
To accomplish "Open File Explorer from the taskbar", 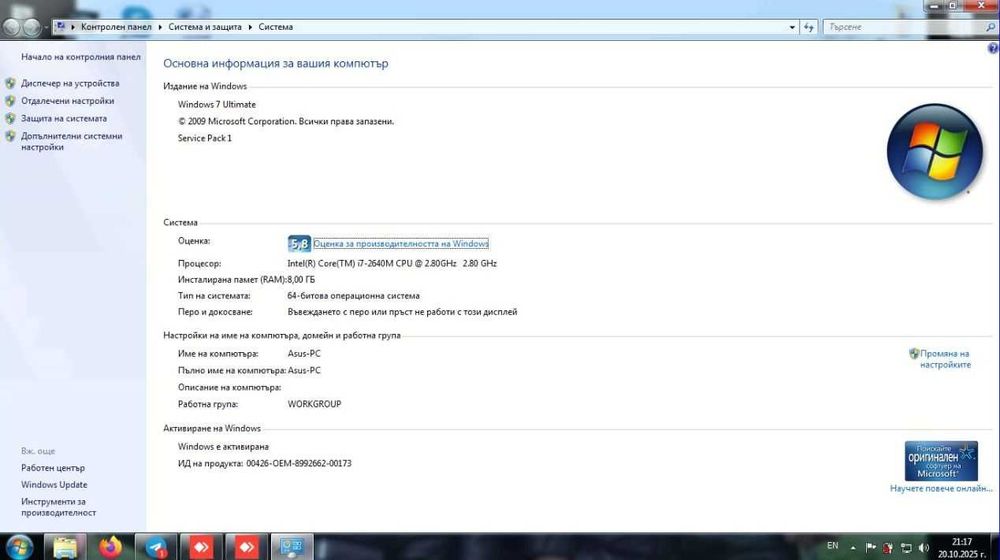I will (65, 547).
